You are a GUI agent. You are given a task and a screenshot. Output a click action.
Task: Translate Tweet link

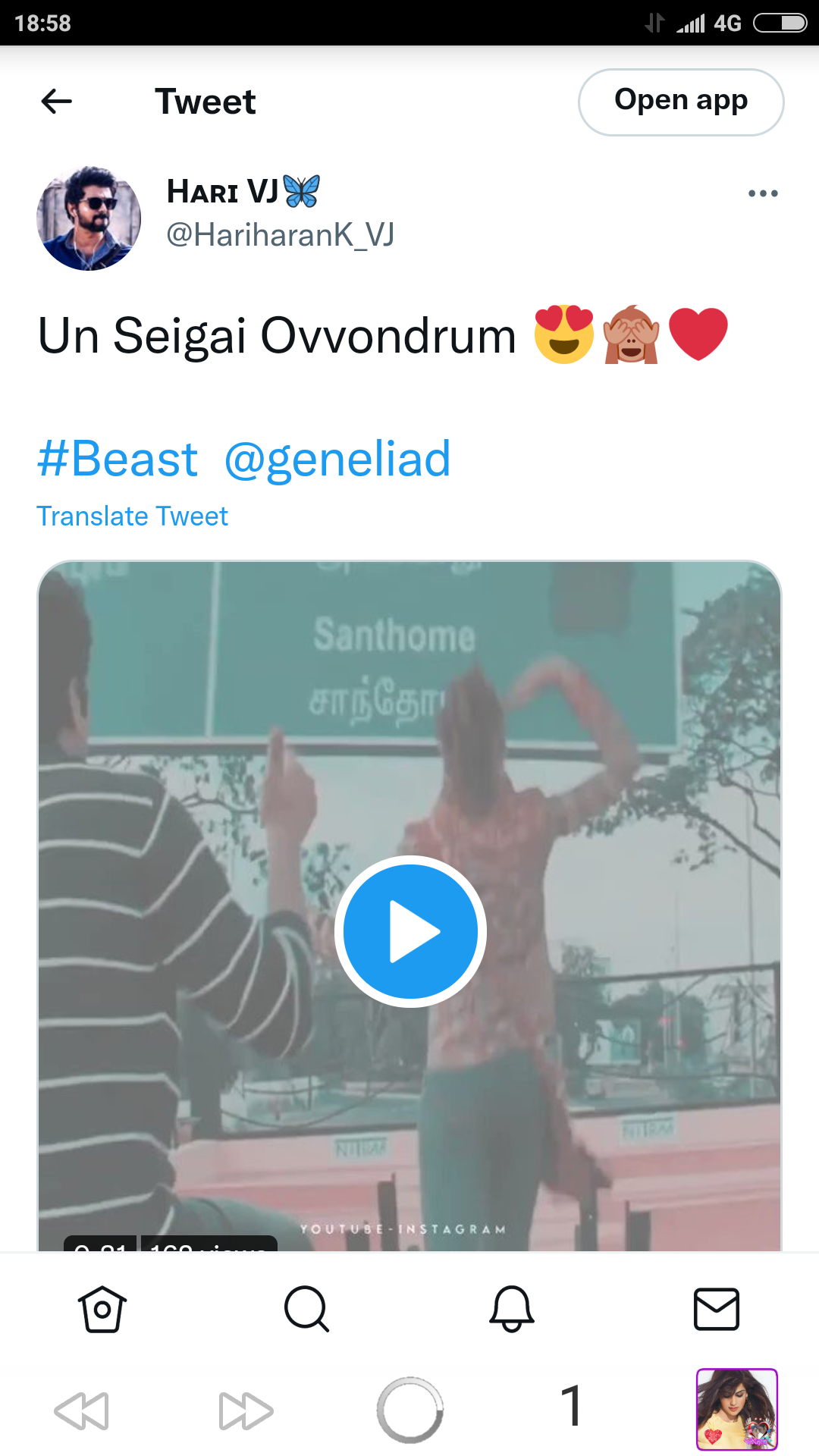pos(132,516)
